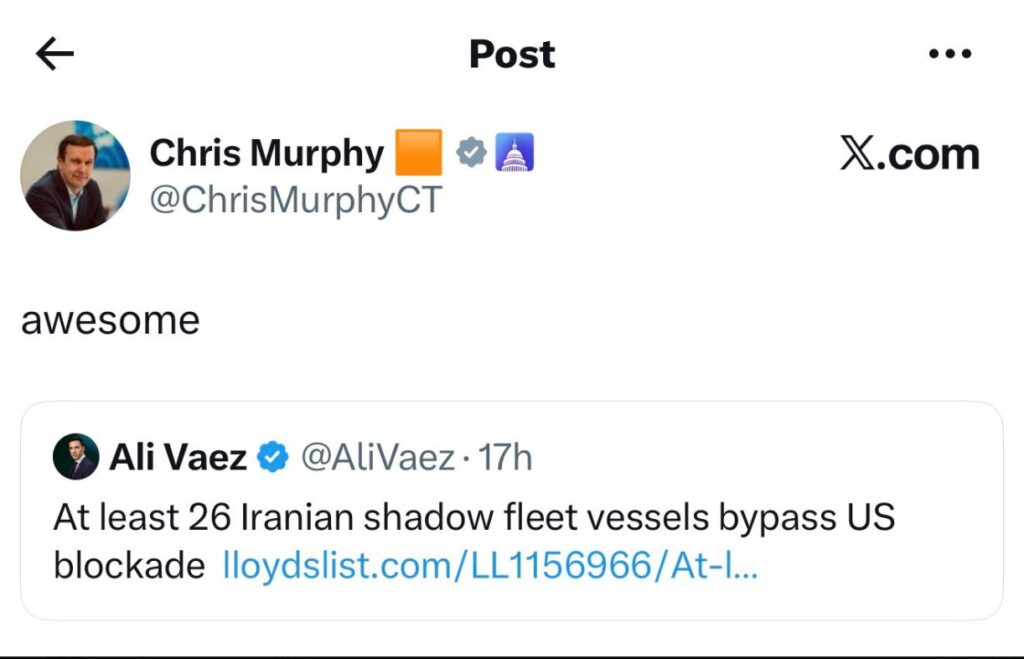Click the orange square beside Chris Murphy
This screenshot has height=659, width=1024.
(x=419, y=154)
